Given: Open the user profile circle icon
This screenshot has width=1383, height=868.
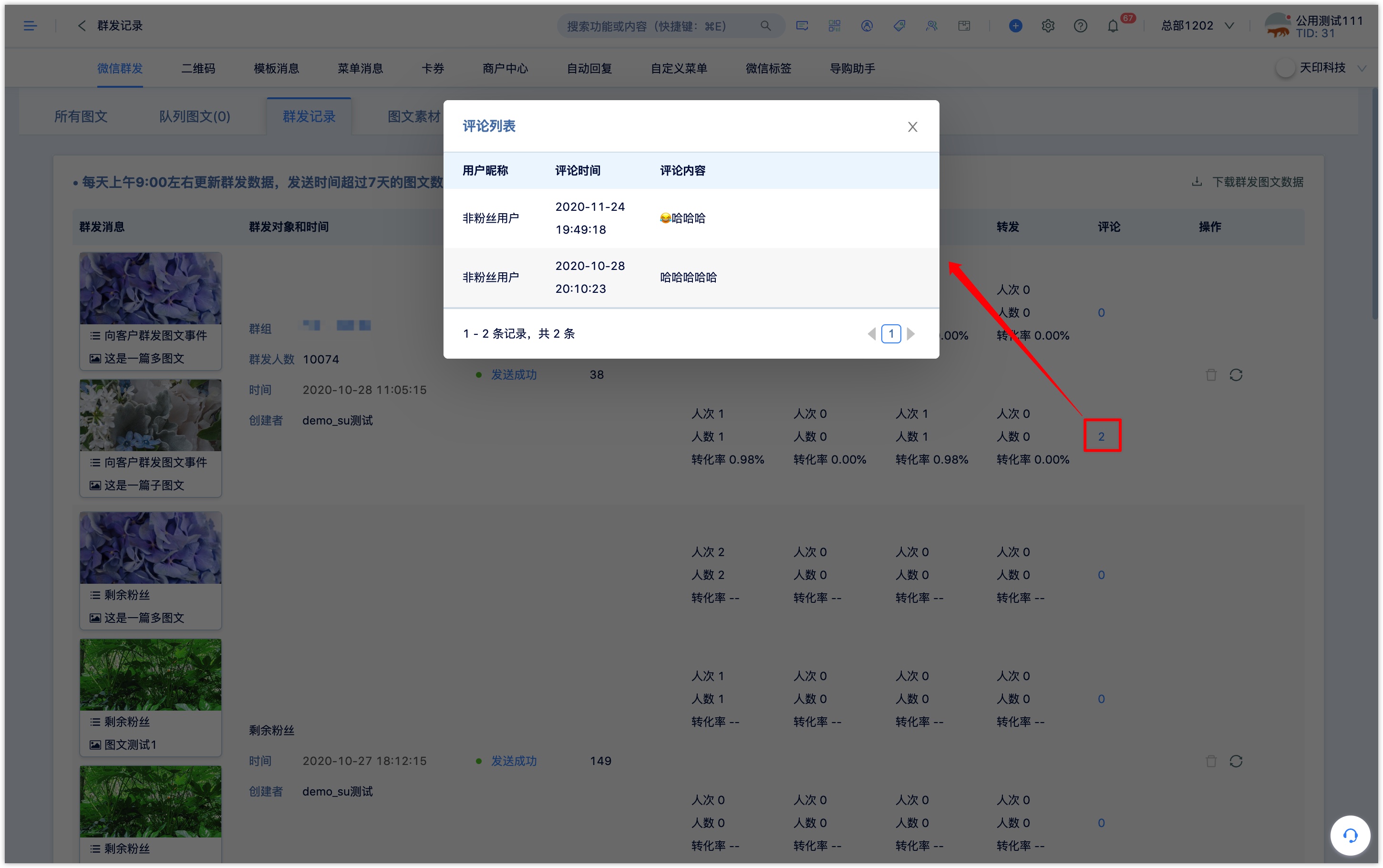Looking at the screenshot, I should [x=867, y=26].
